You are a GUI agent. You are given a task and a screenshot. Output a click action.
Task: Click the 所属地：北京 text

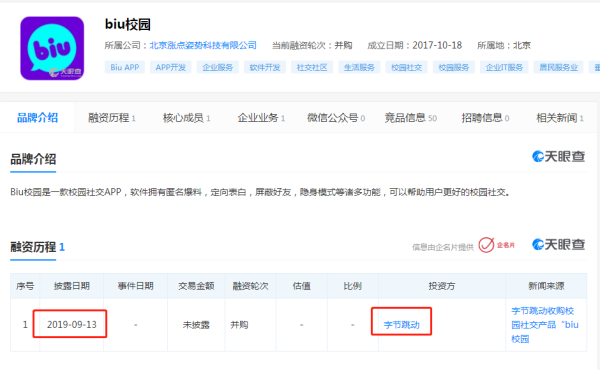pyautogui.click(x=504, y=46)
